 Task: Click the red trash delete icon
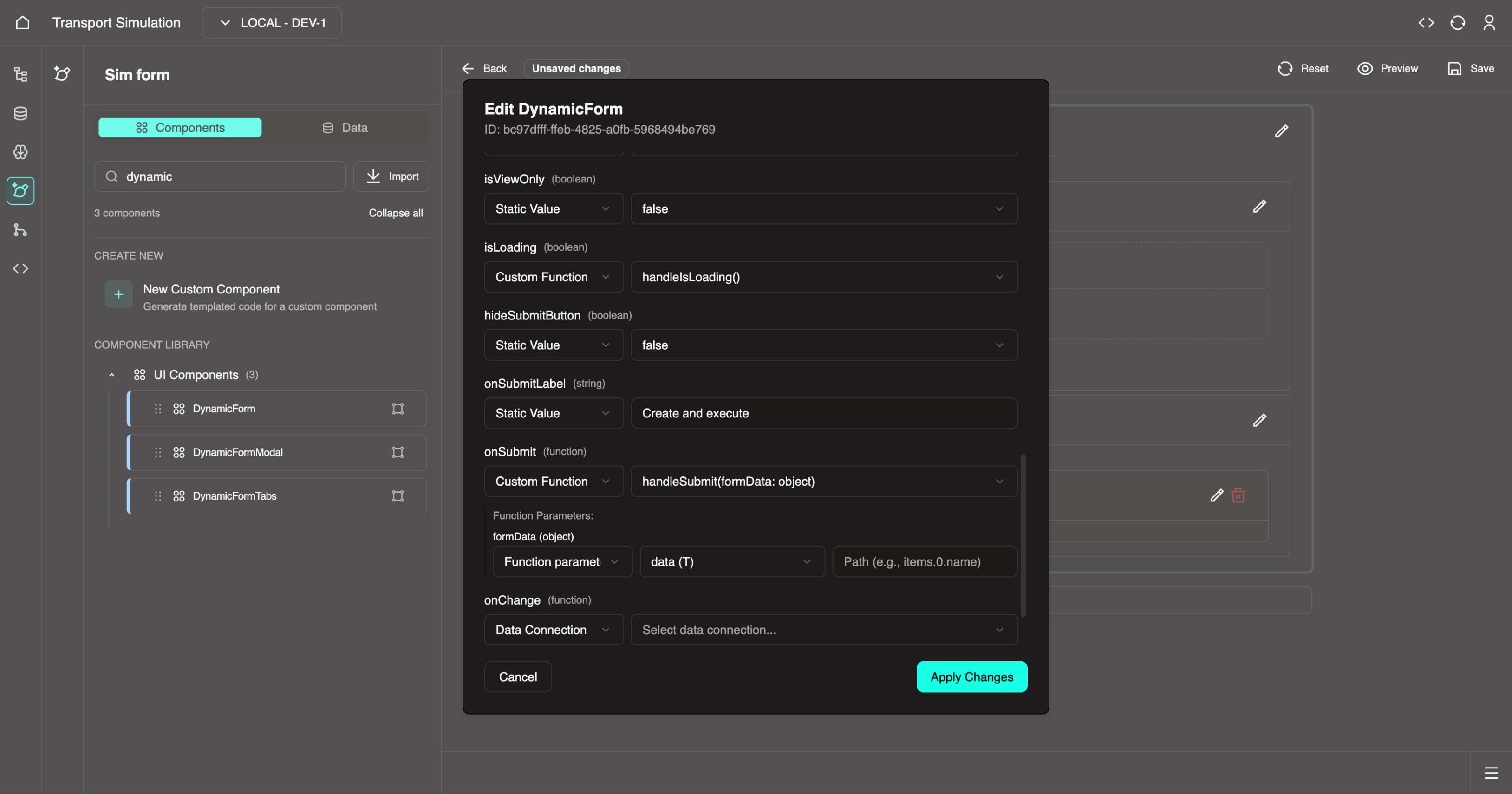[x=1238, y=495]
